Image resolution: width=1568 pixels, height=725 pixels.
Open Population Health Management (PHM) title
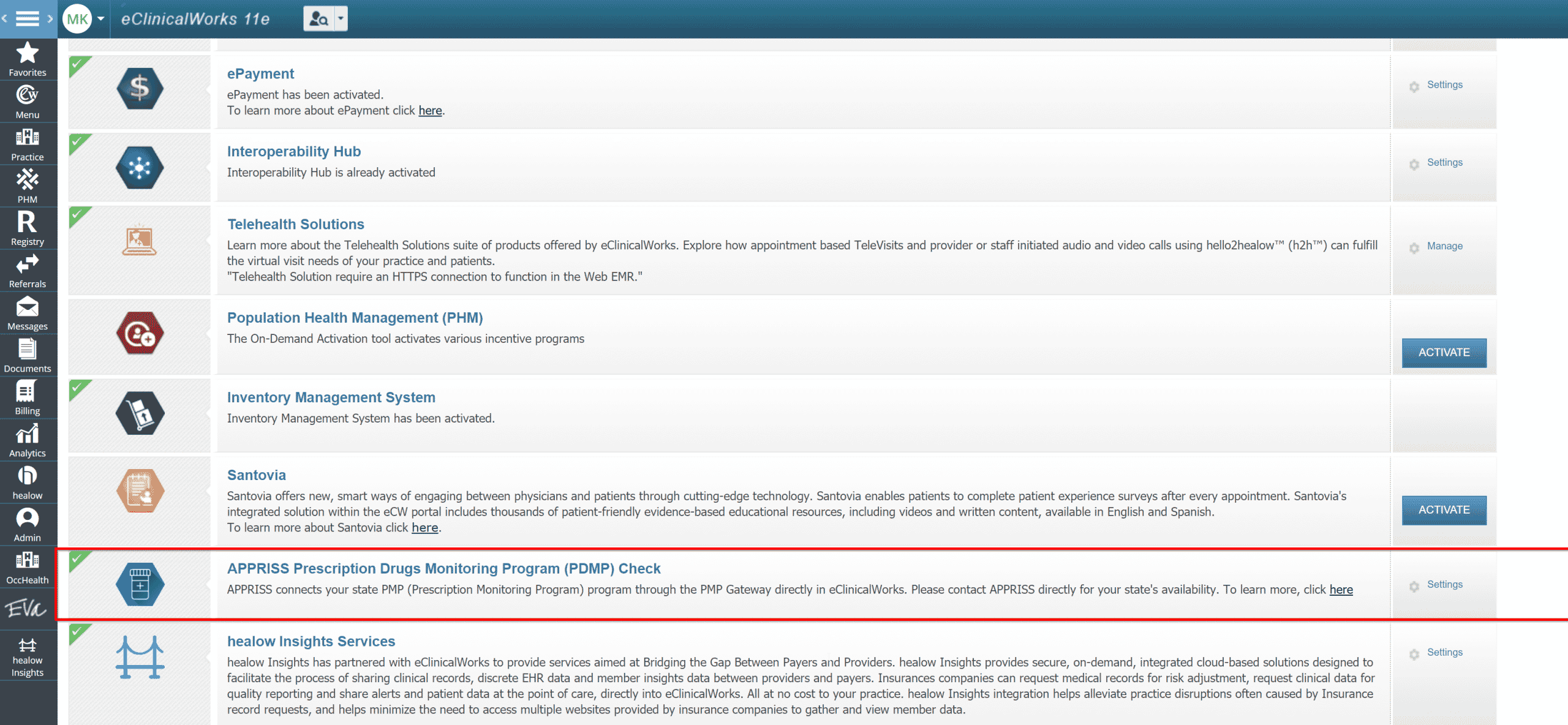(355, 318)
